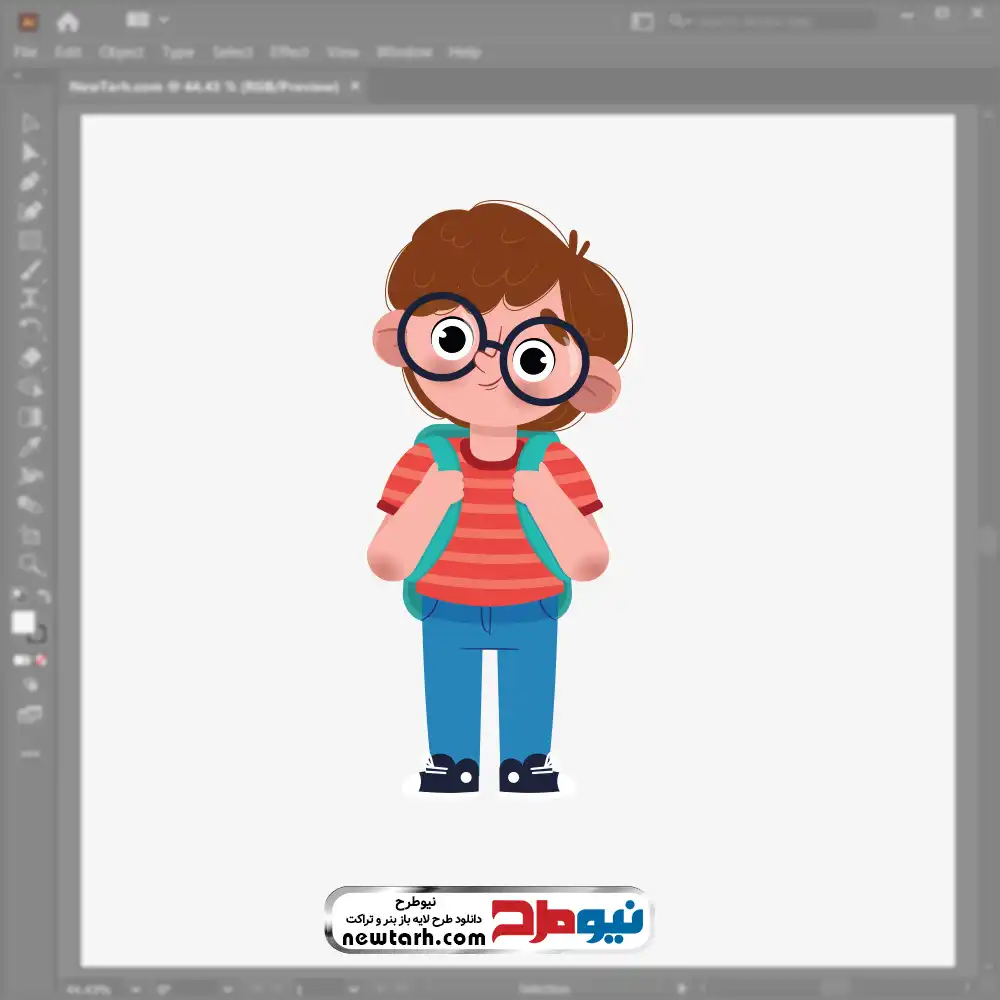
Task: Select the Zoom magnifier tool
Action: pyautogui.click(x=30, y=564)
